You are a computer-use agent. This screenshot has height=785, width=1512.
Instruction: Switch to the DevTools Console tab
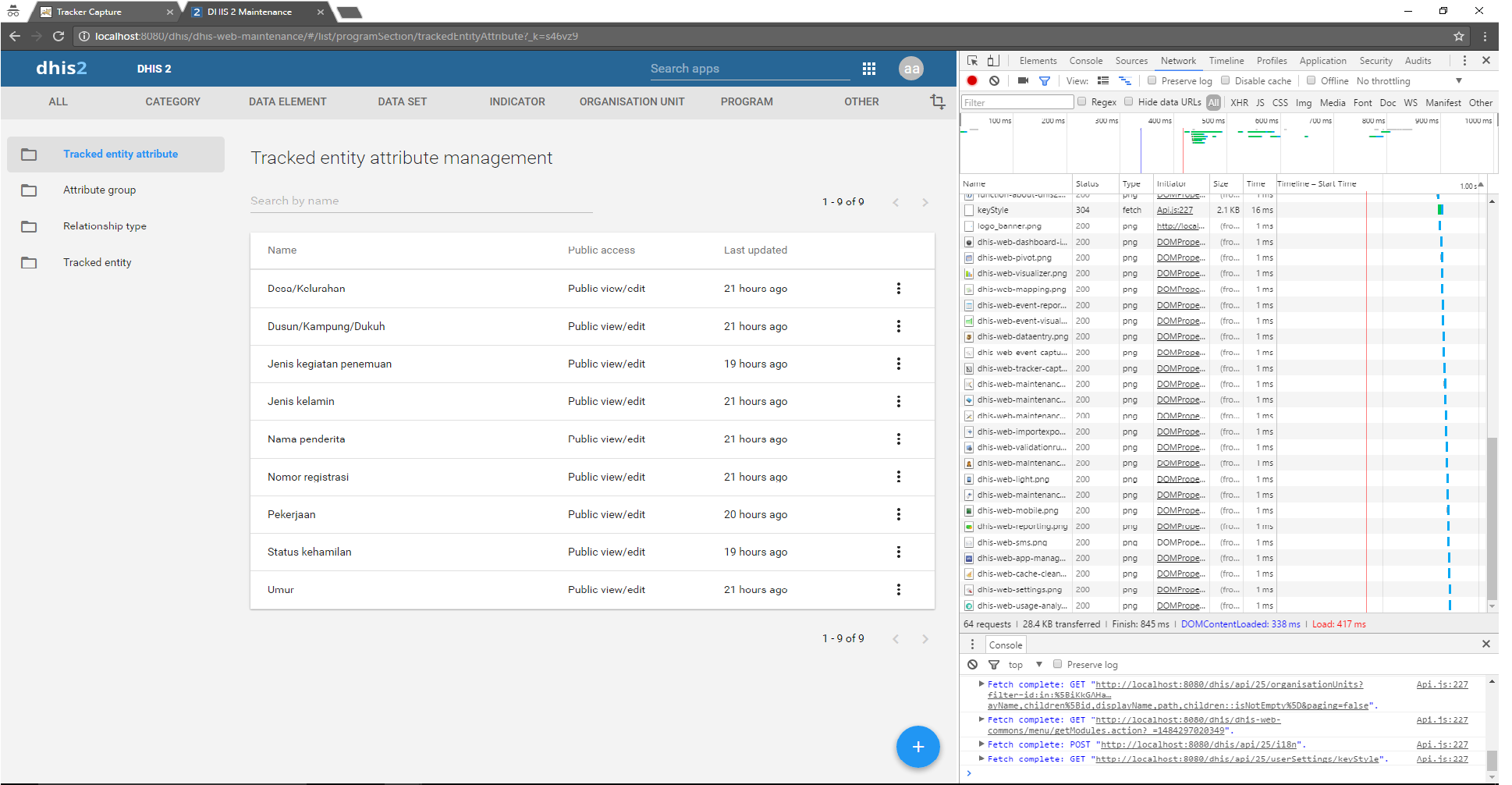pyautogui.click(x=1085, y=61)
